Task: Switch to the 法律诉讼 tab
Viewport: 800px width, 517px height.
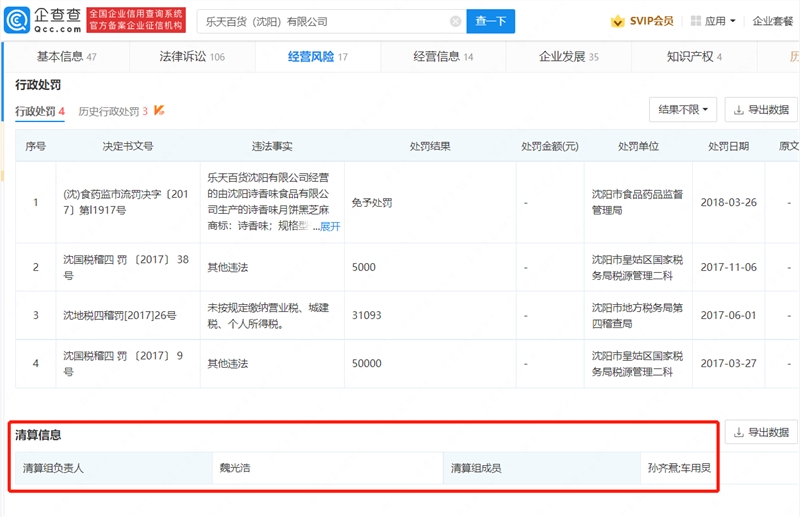Action: click(192, 57)
